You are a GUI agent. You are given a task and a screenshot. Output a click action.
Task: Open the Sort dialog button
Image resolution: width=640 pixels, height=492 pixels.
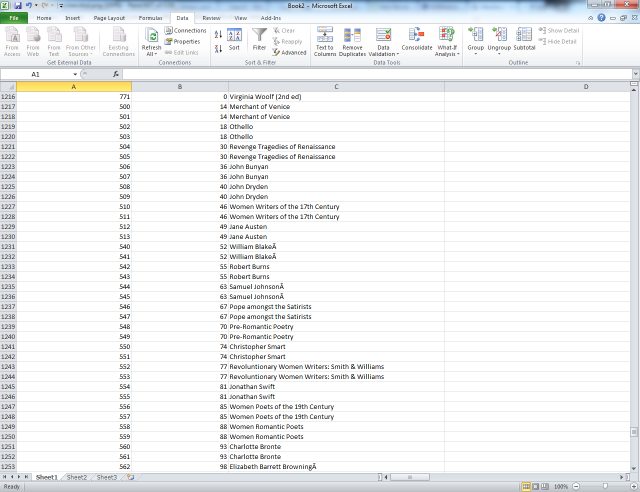coord(234,40)
